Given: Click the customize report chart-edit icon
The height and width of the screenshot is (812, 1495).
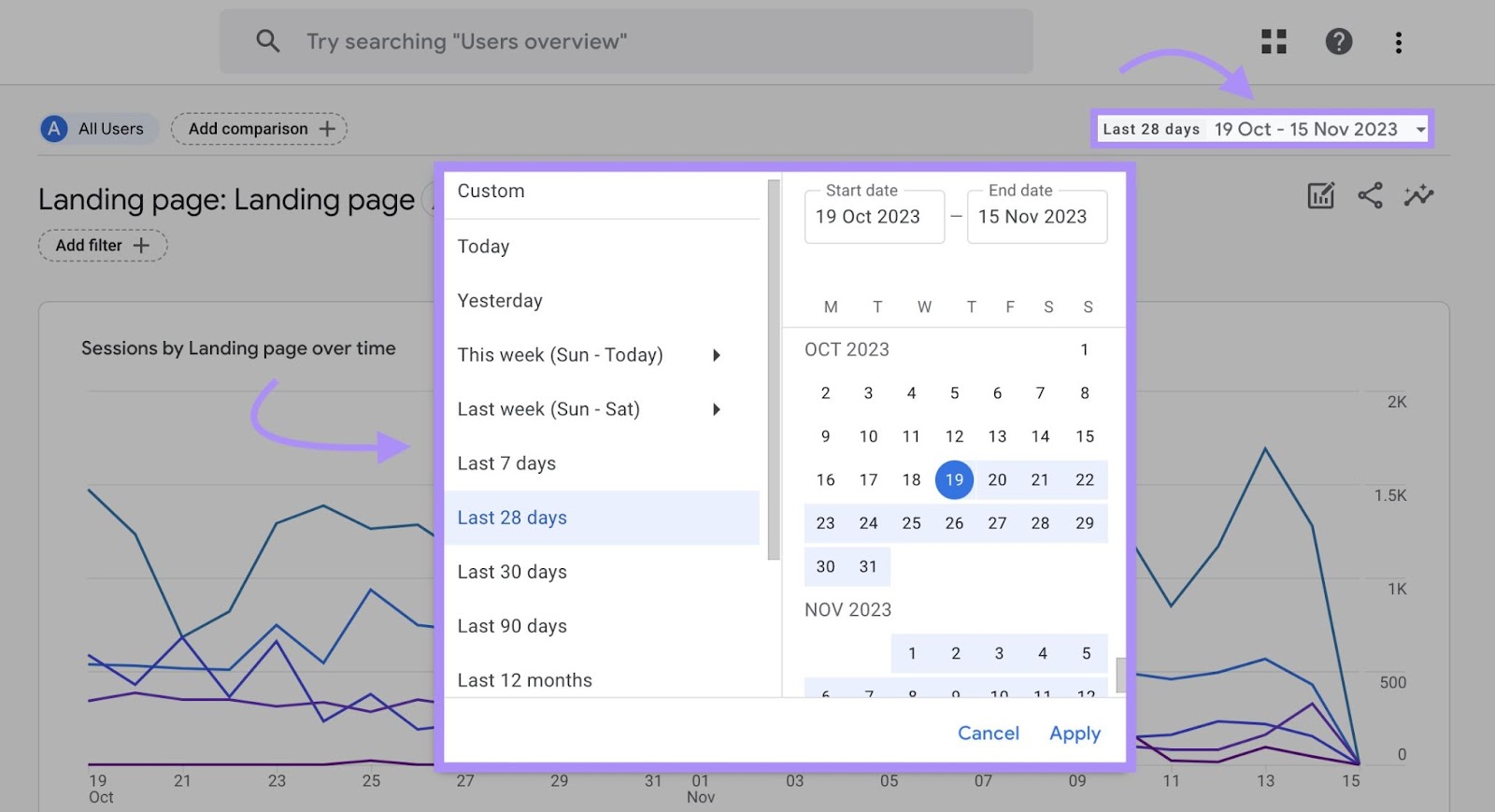Looking at the screenshot, I should point(1320,195).
